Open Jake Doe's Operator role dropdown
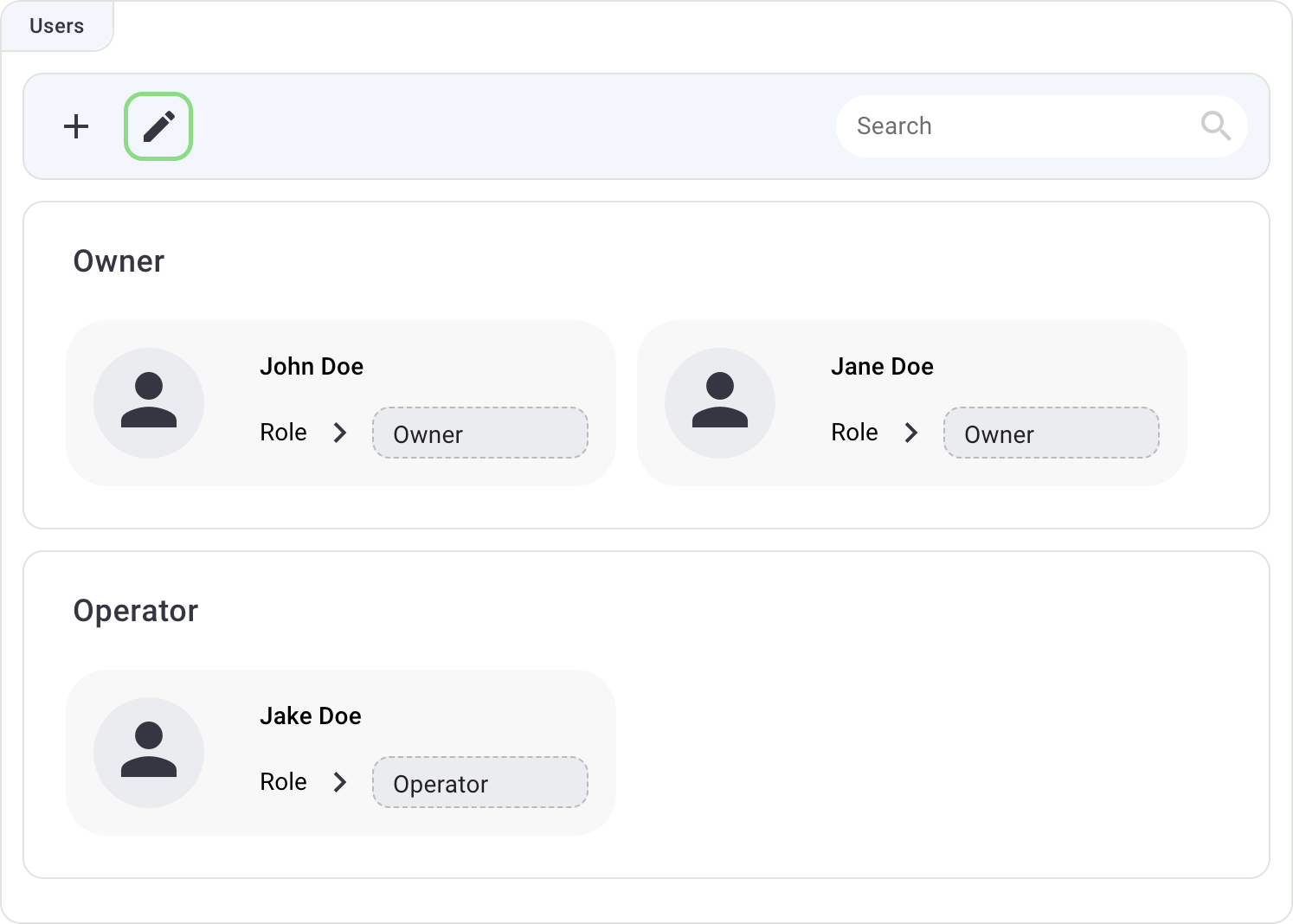 pos(479,783)
